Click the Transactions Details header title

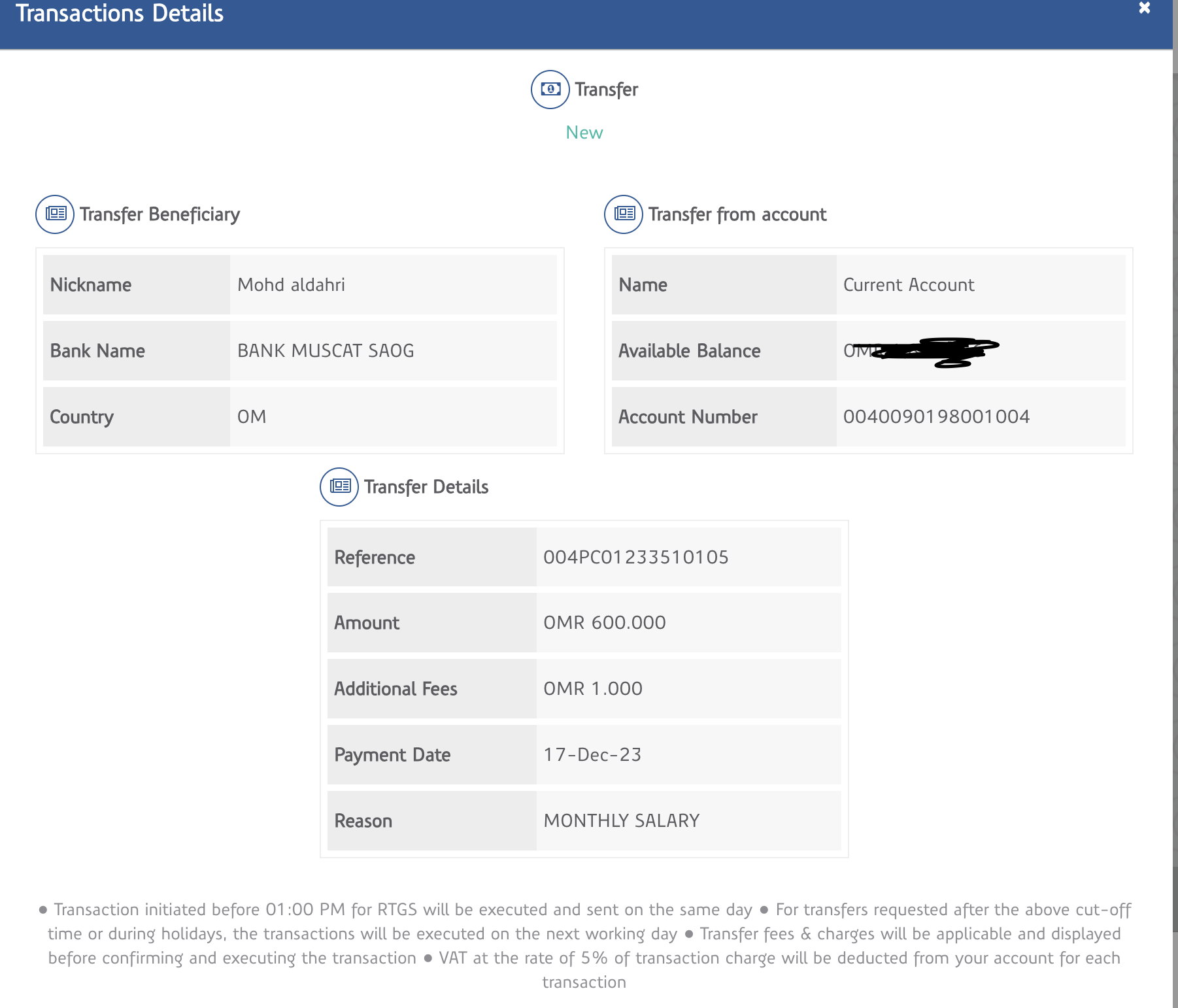(x=120, y=14)
